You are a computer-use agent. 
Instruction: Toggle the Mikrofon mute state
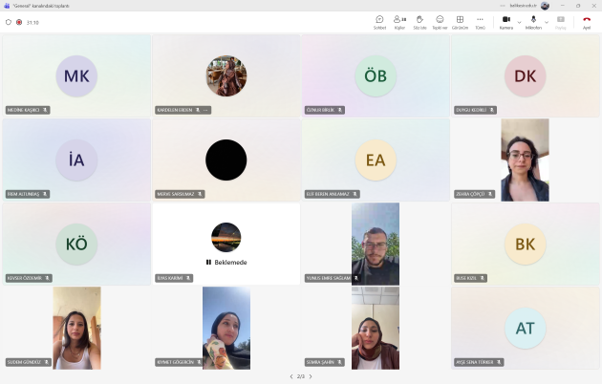tap(533, 22)
